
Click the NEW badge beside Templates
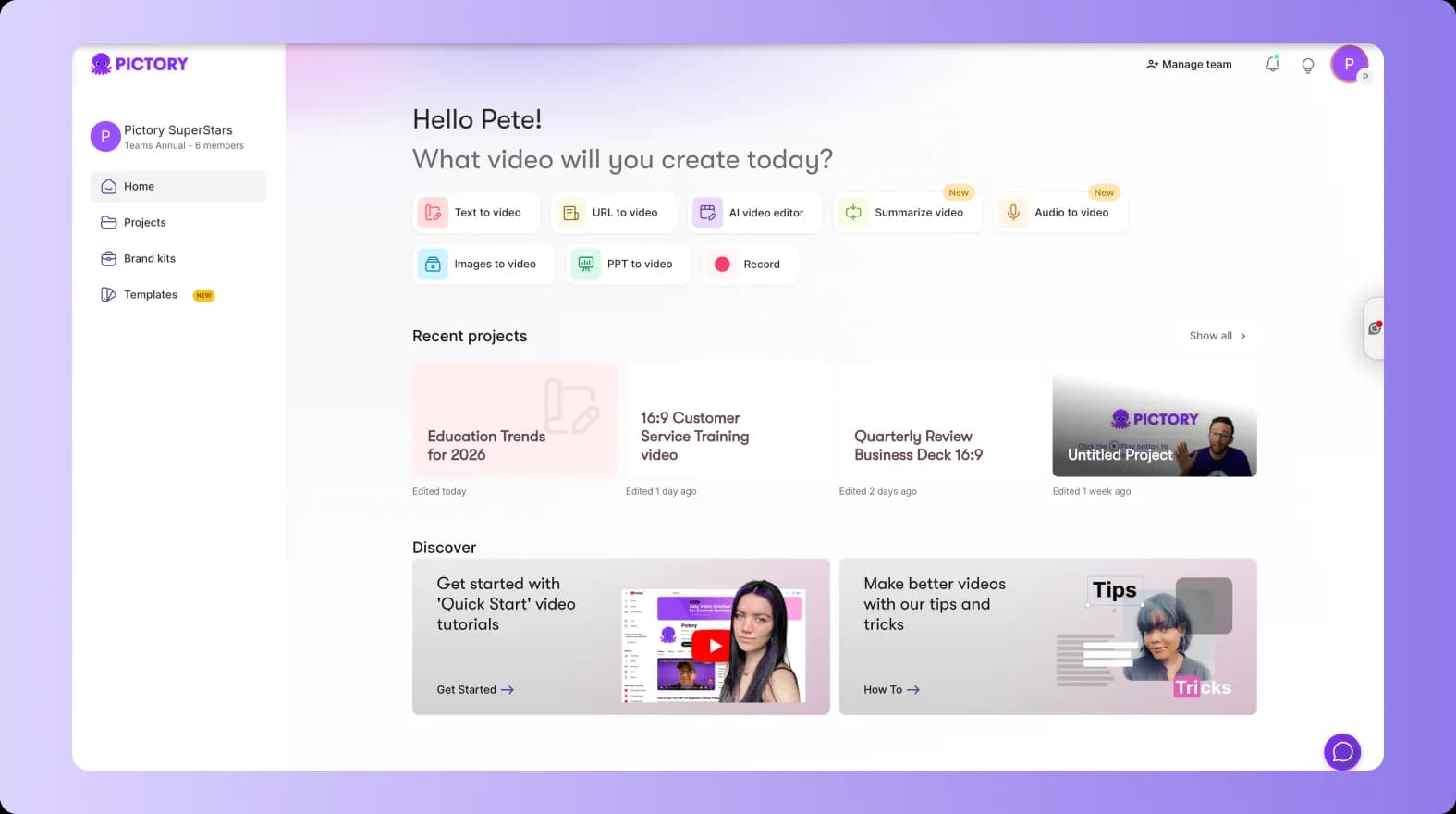coord(203,295)
